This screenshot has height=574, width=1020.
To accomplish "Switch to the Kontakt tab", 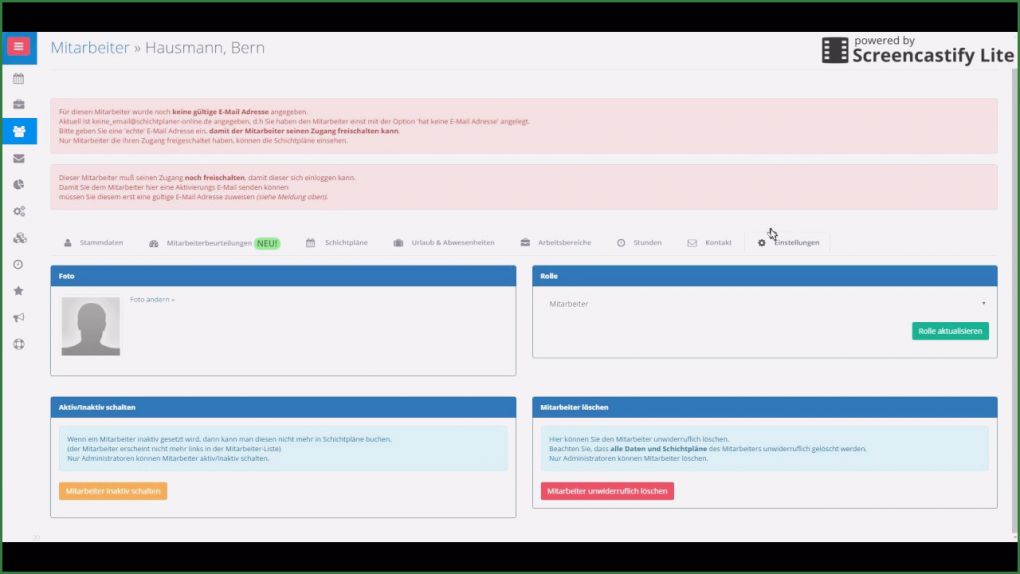I will (710, 243).
